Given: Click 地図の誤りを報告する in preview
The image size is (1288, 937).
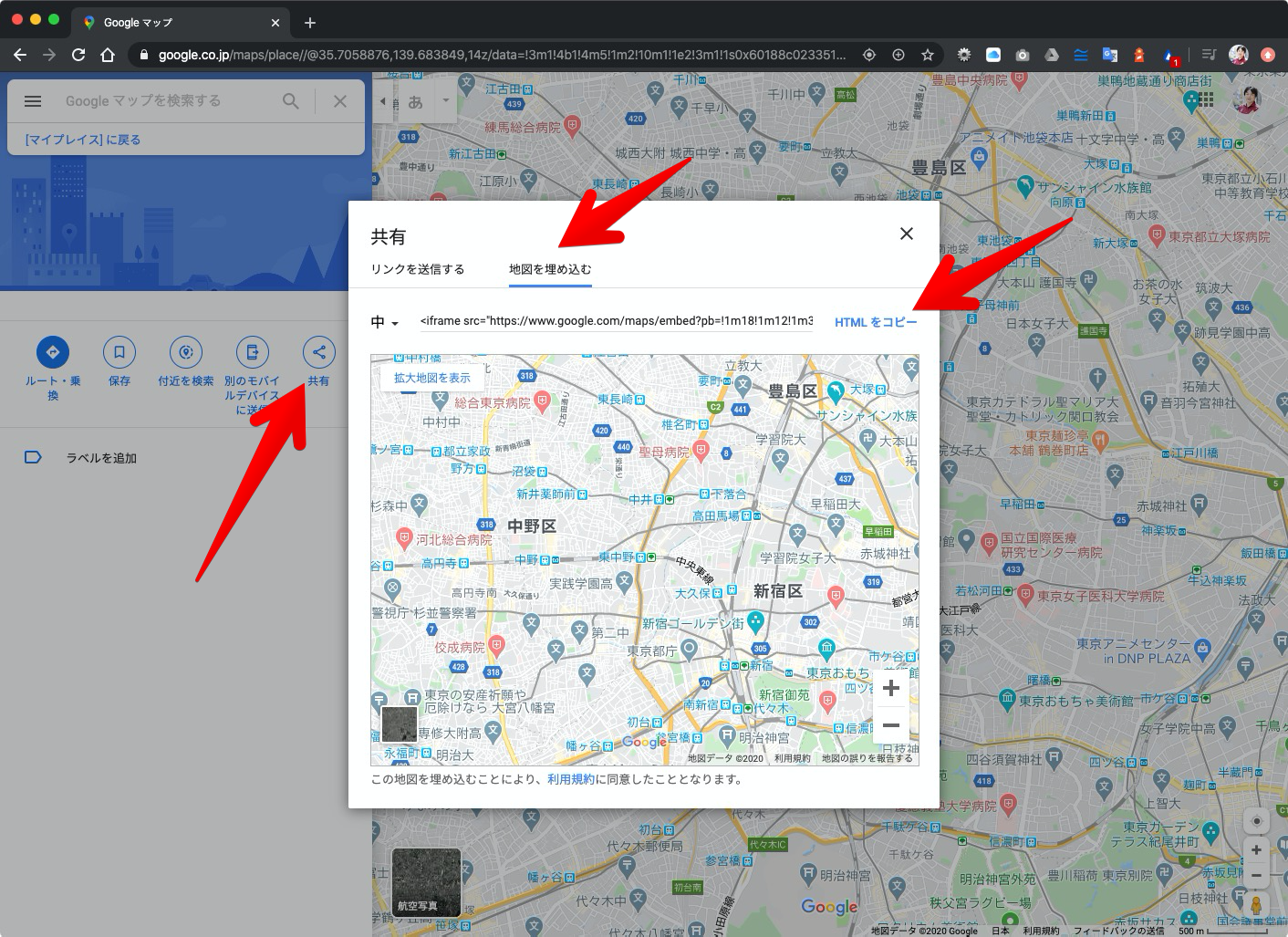Looking at the screenshot, I should coord(867,758).
